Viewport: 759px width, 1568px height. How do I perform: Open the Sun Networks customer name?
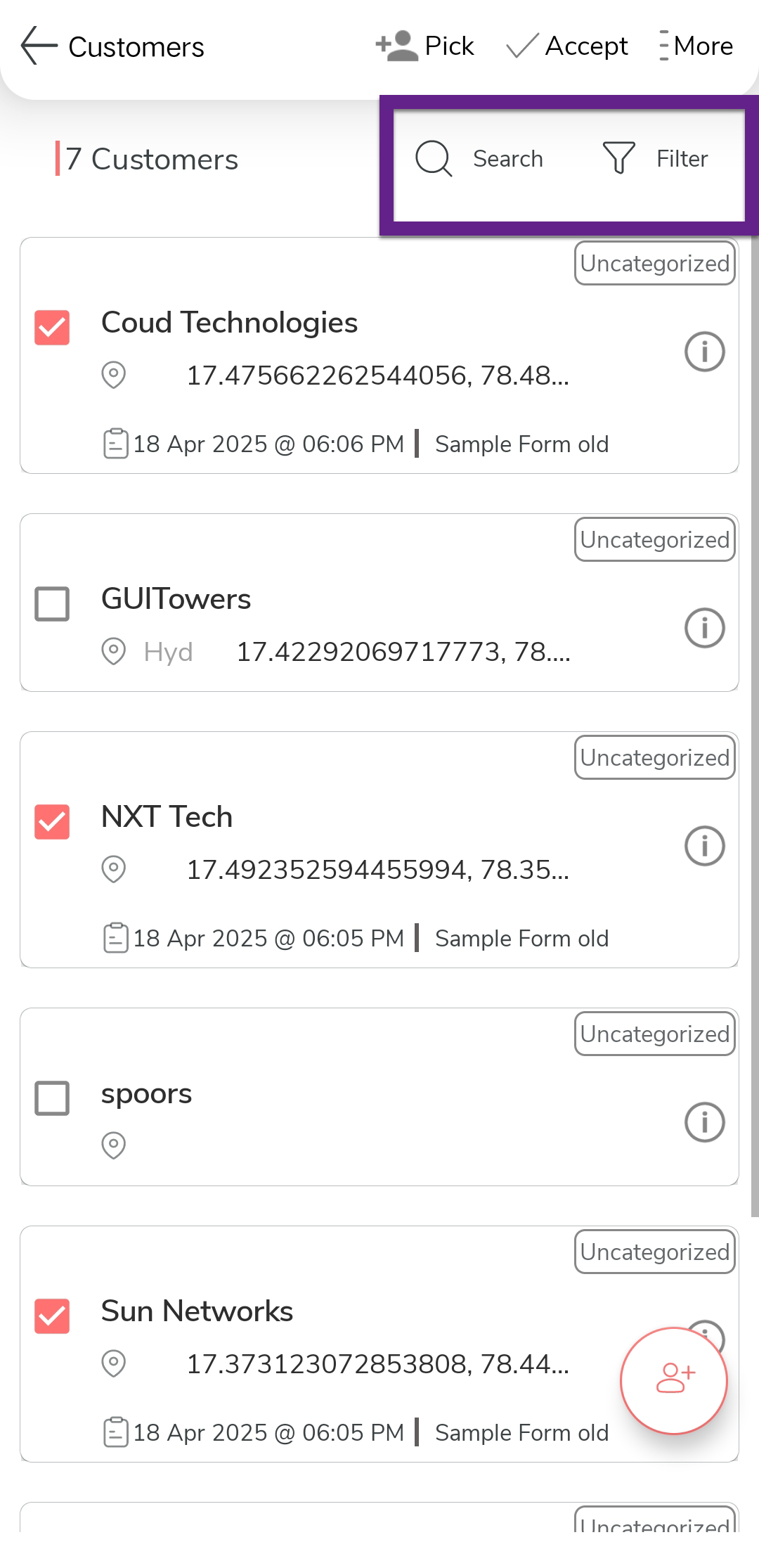click(197, 1311)
